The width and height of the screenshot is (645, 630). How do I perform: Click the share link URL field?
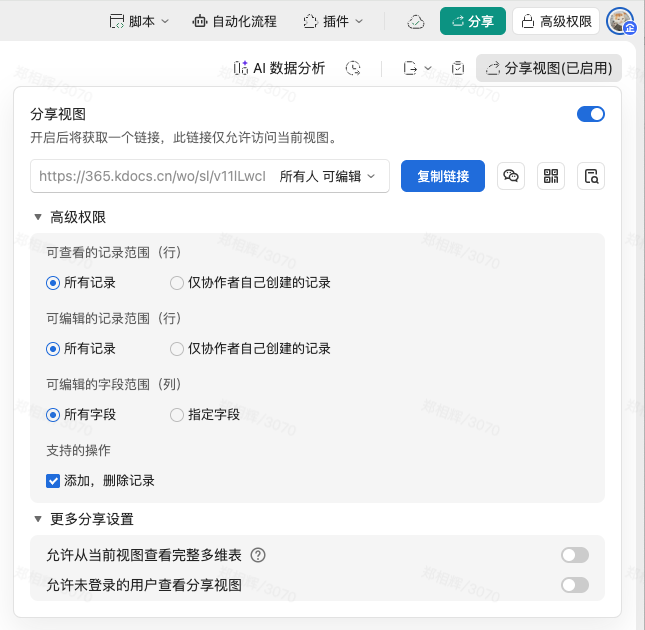tap(152, 176)
